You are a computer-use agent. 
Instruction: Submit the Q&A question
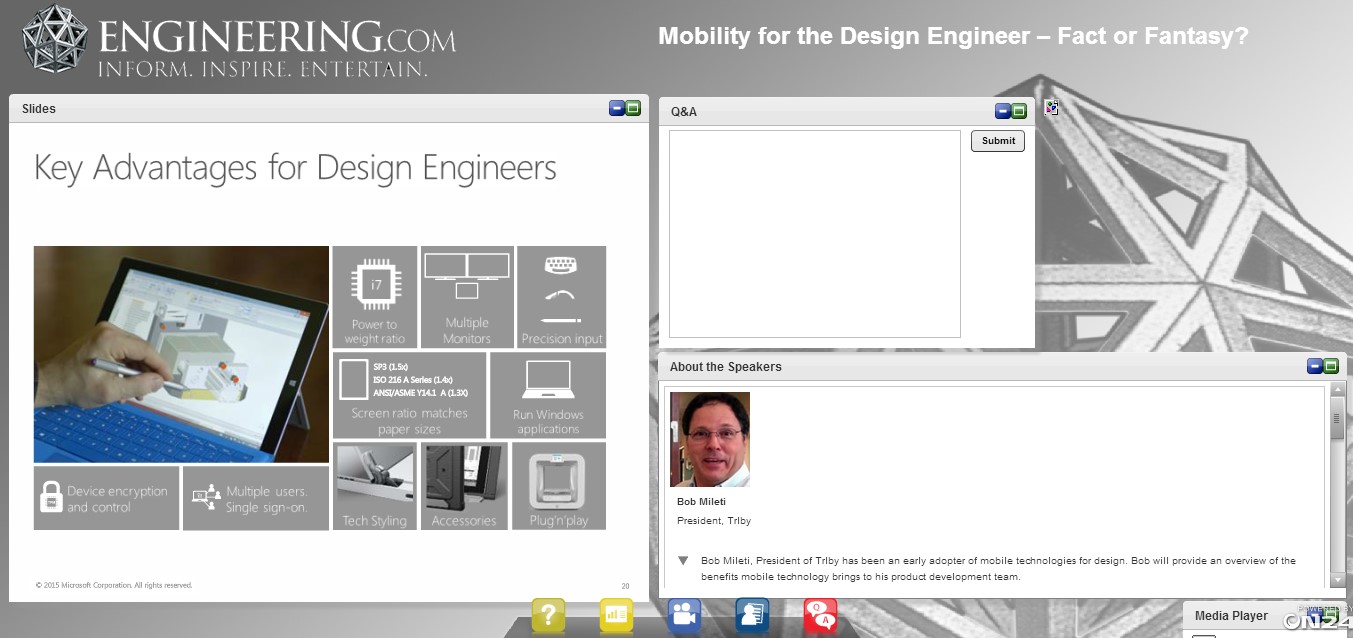point(998,141)
